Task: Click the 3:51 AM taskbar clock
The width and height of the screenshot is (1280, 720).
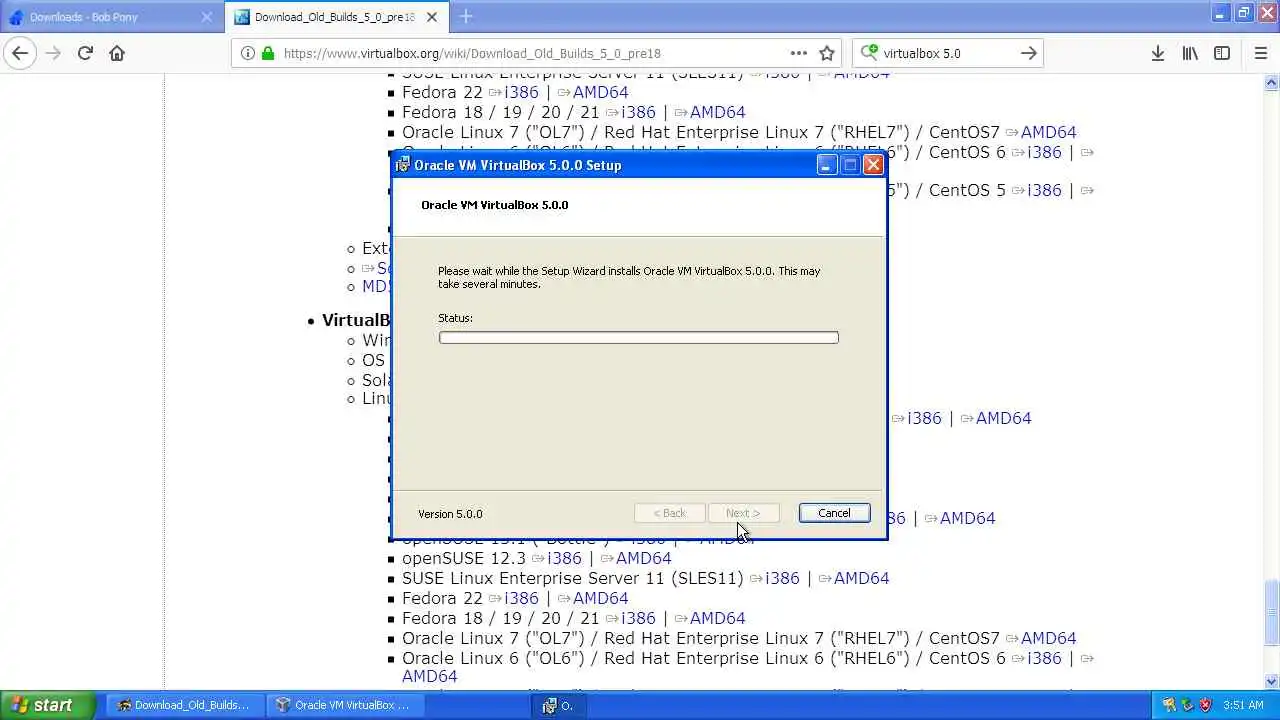Action: (x=1243, y=705)
